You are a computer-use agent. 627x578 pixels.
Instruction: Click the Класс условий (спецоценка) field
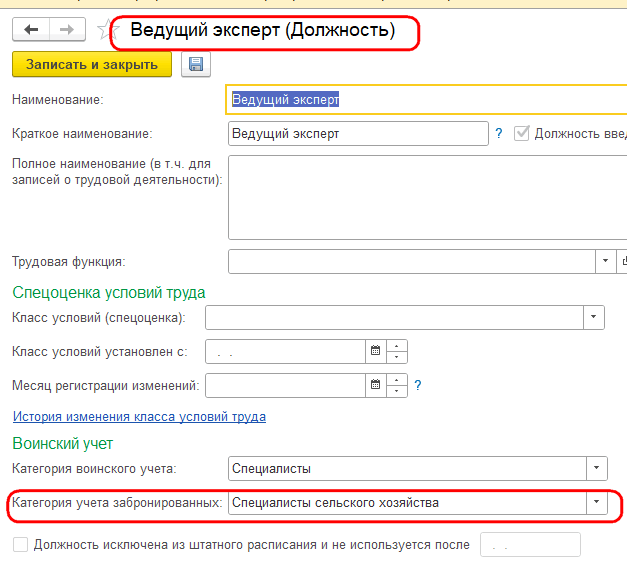coord(394,317)
